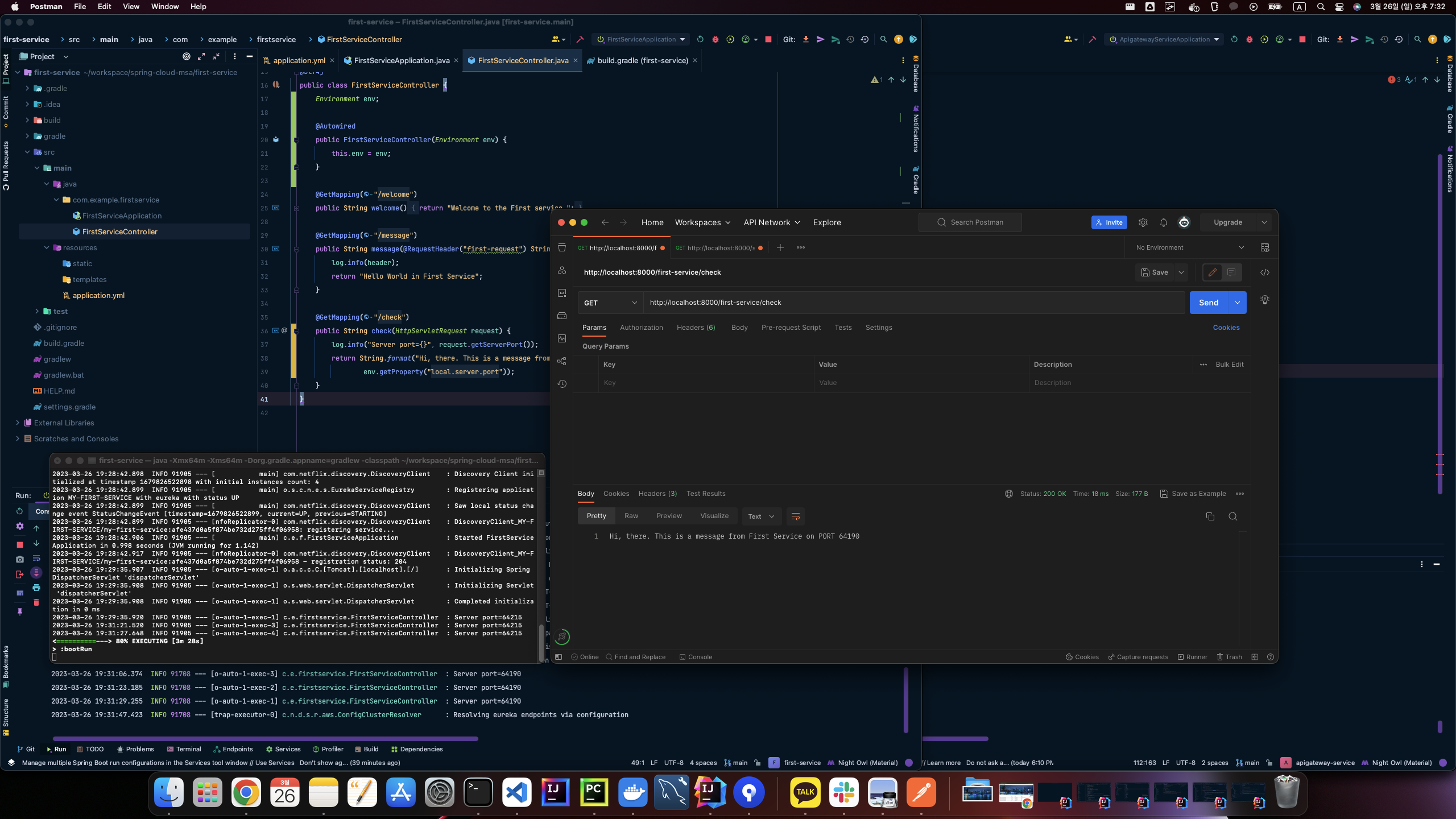The height and width of the screenshot is (819, 1456).
Task: Click the request URL input field
Action: [910, 303]
